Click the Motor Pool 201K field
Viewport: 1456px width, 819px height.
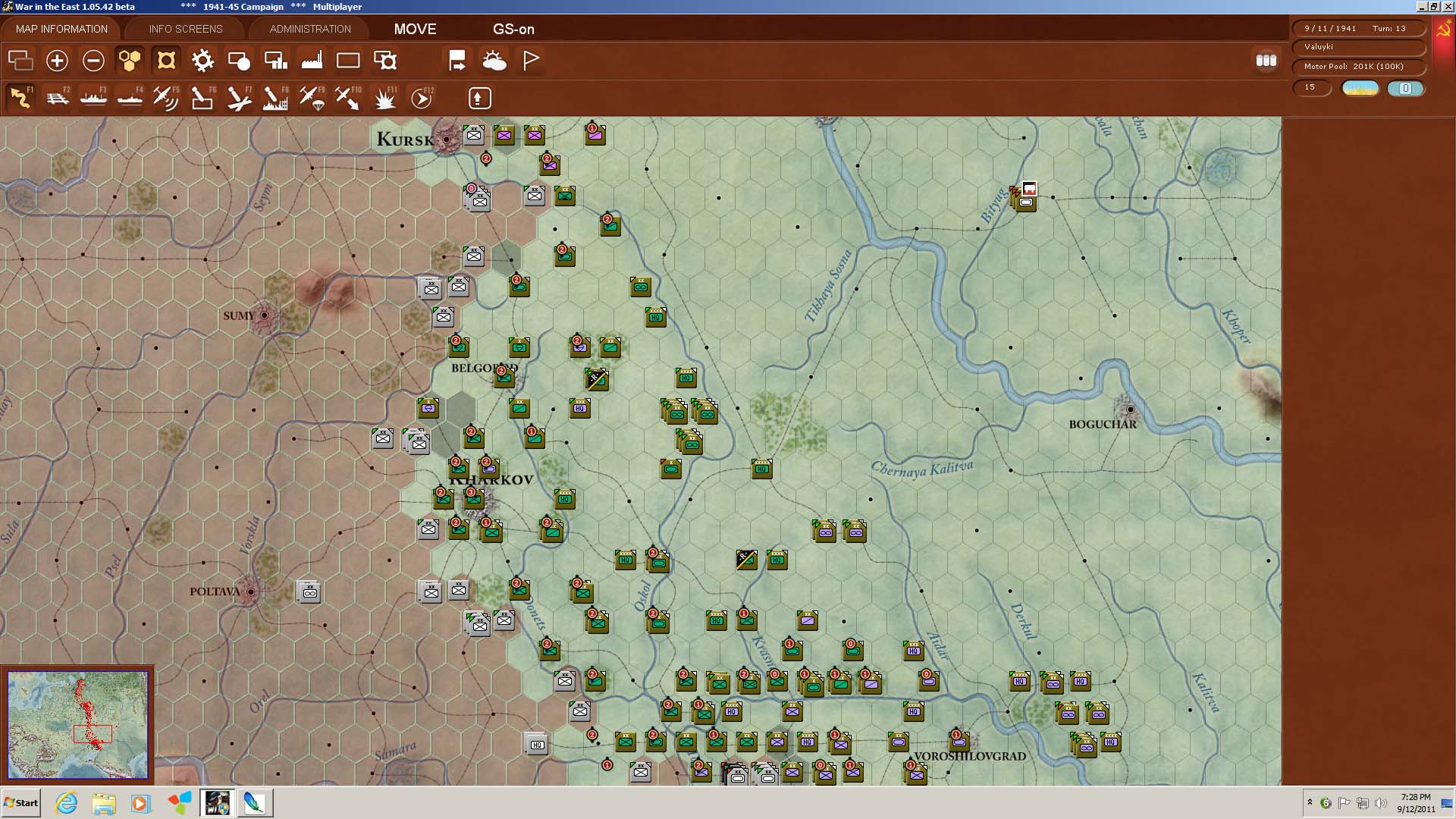[x=1359, y=67]
